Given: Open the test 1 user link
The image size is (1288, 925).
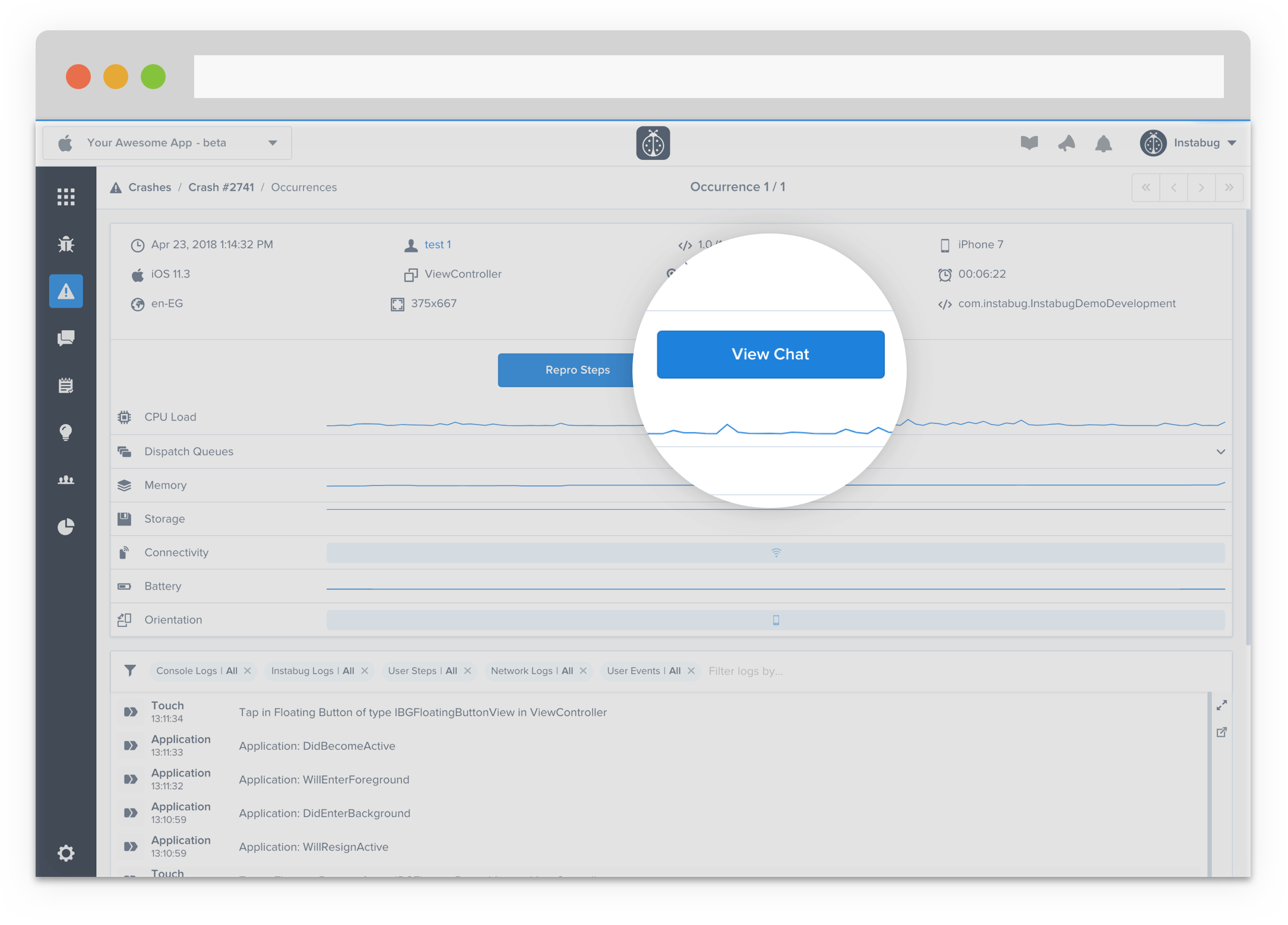Looking at the screenshot, I should 438,245.
